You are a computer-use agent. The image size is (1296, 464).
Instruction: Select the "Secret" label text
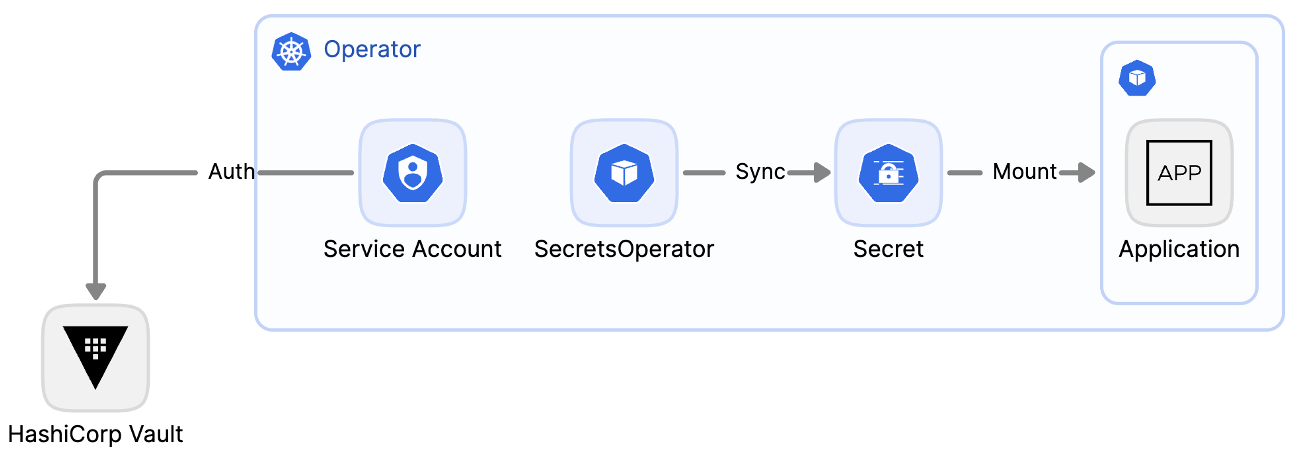click(x=888, y=249)
